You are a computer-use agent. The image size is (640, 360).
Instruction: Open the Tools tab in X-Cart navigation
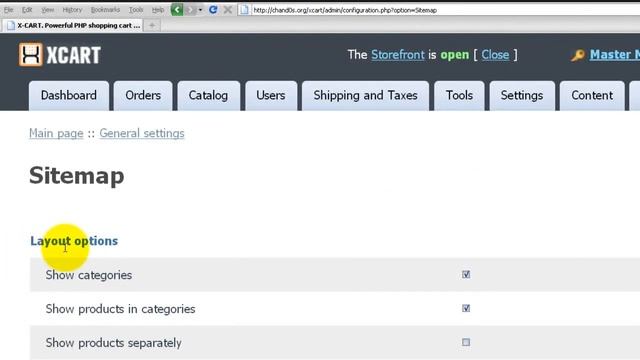point(459,96)
